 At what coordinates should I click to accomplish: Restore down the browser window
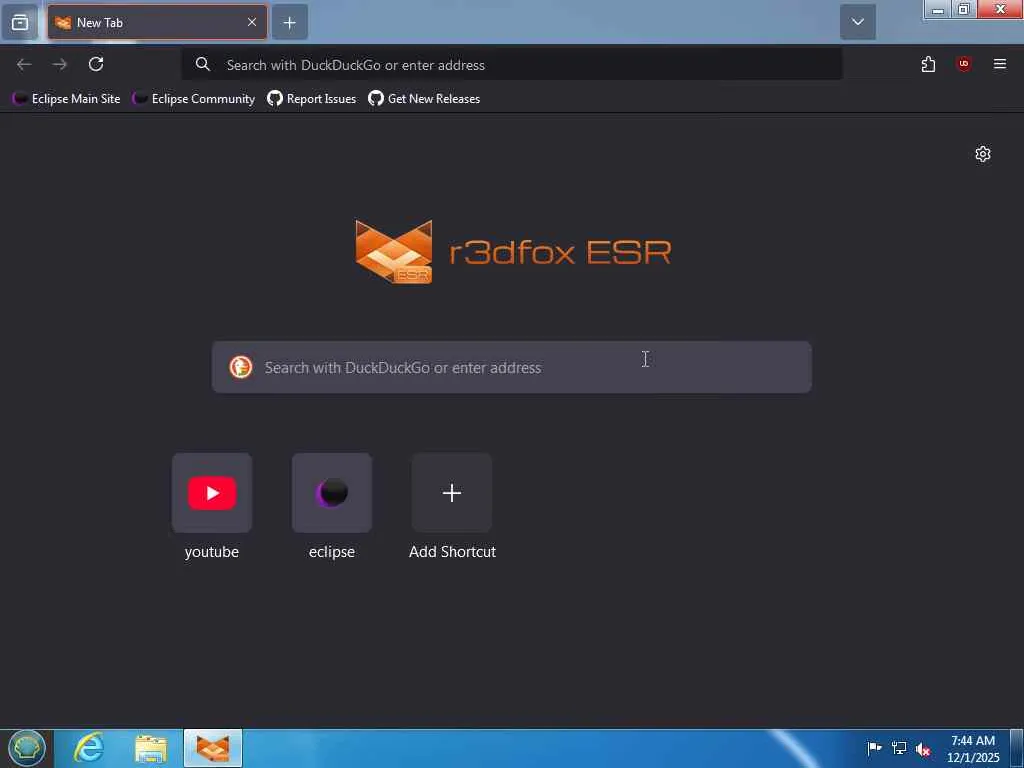pyautogui.click(x=963, y=10)
